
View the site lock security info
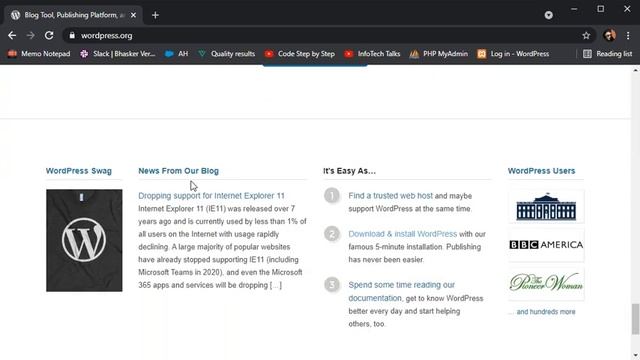point(72,36)
